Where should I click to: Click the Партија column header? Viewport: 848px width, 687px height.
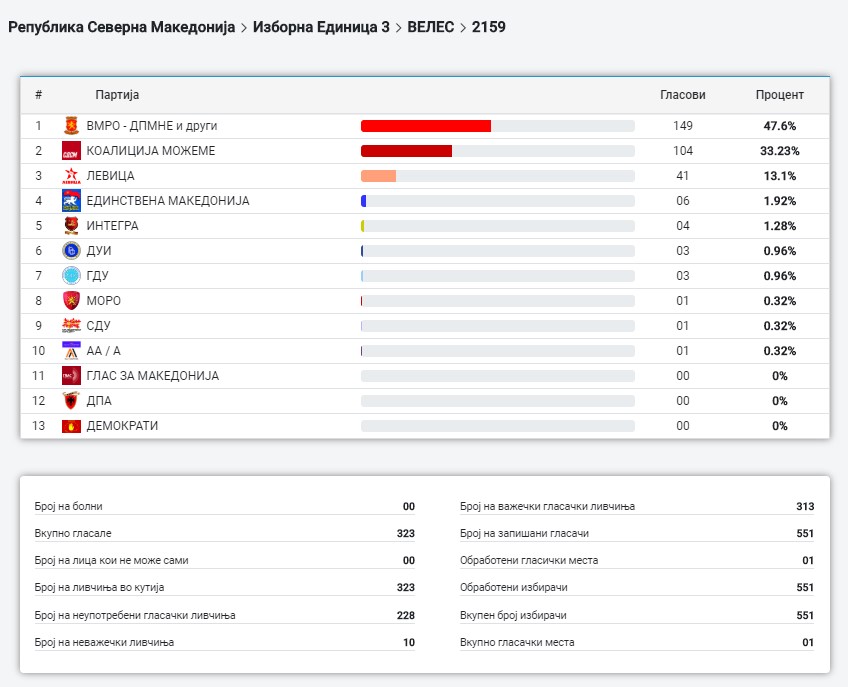[117, 95]
